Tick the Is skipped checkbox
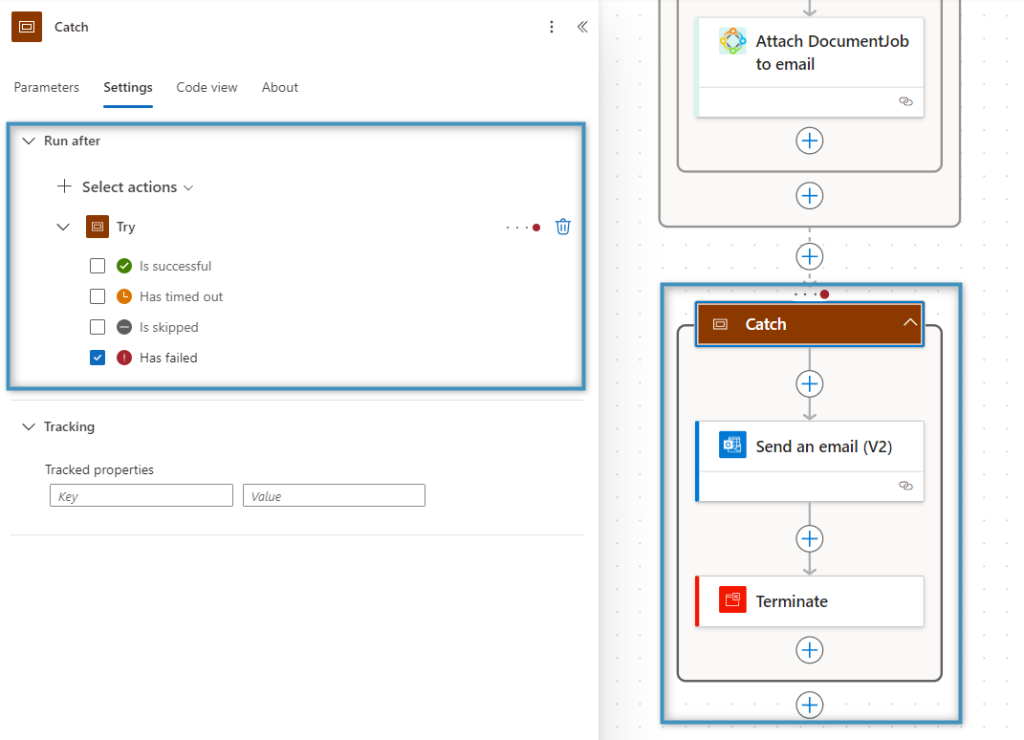This screenshot has height=740, width=1024. click(97, 327)
